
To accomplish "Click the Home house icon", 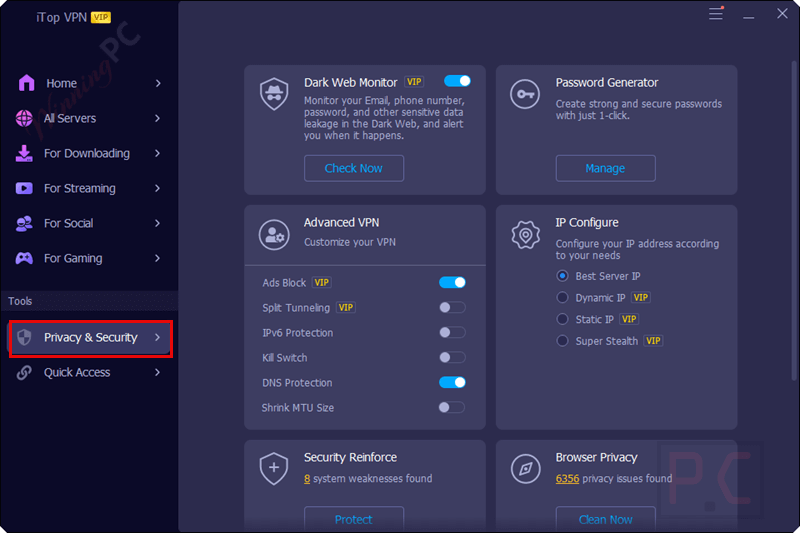I will (26, 83).
